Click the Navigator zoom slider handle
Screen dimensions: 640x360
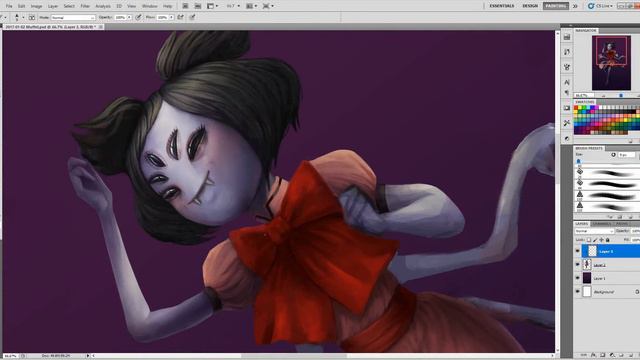pos(621,96)
